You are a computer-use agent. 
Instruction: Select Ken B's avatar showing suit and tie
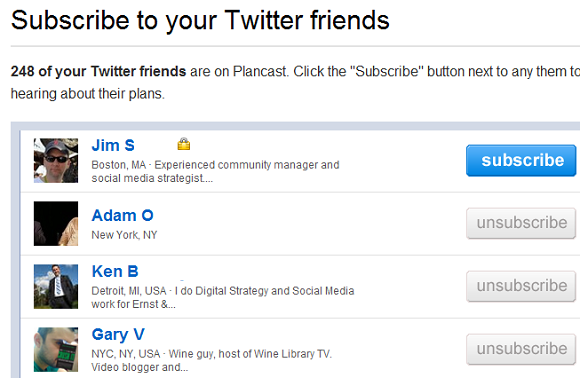pos(56,286)
